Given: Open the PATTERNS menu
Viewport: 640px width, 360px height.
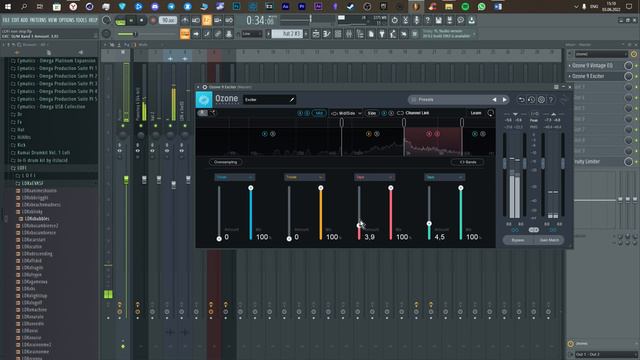Looking at the screenshot, I should click(38, 20).
